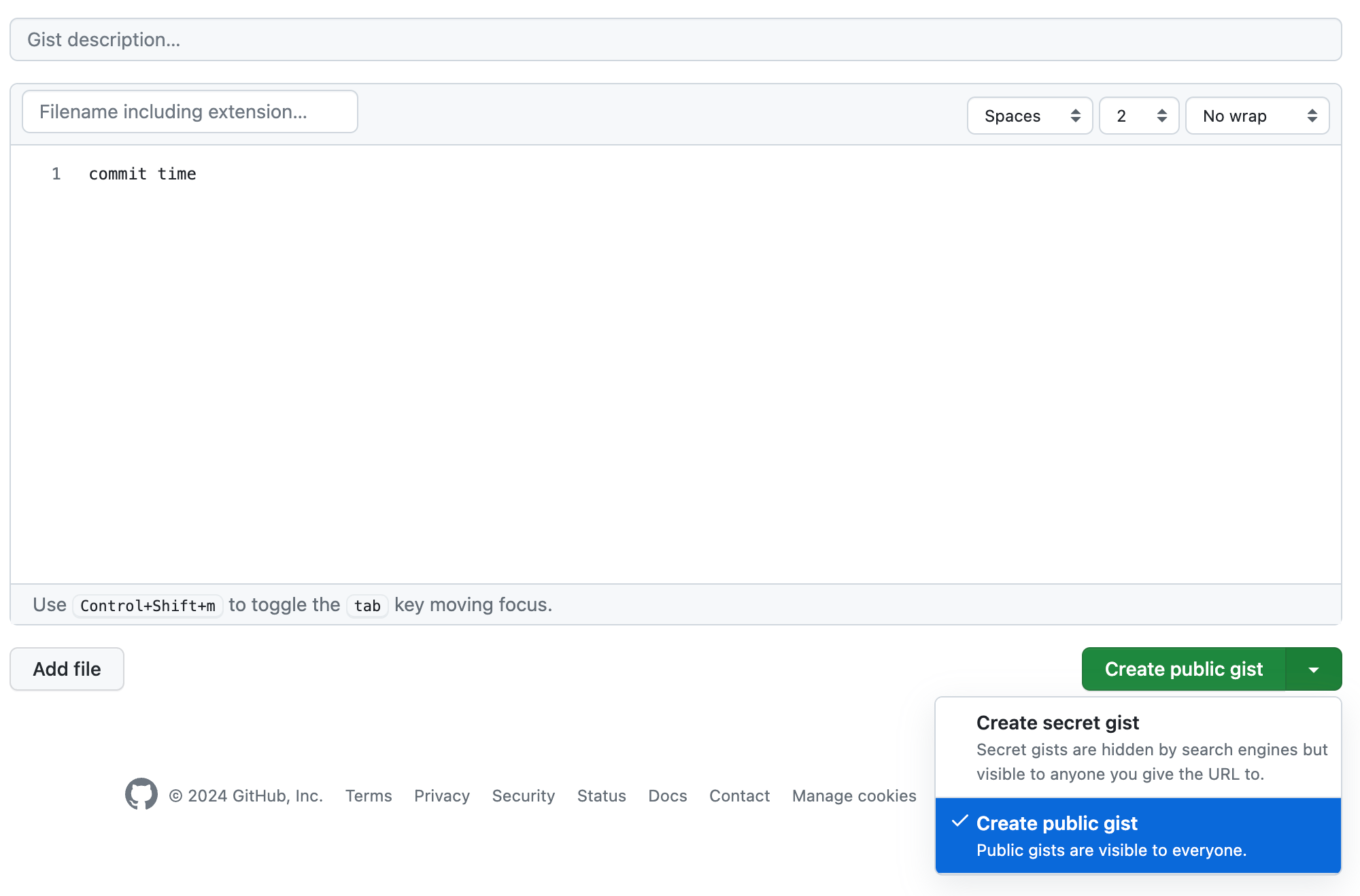Open the Docs footer link

pos(667,795)
